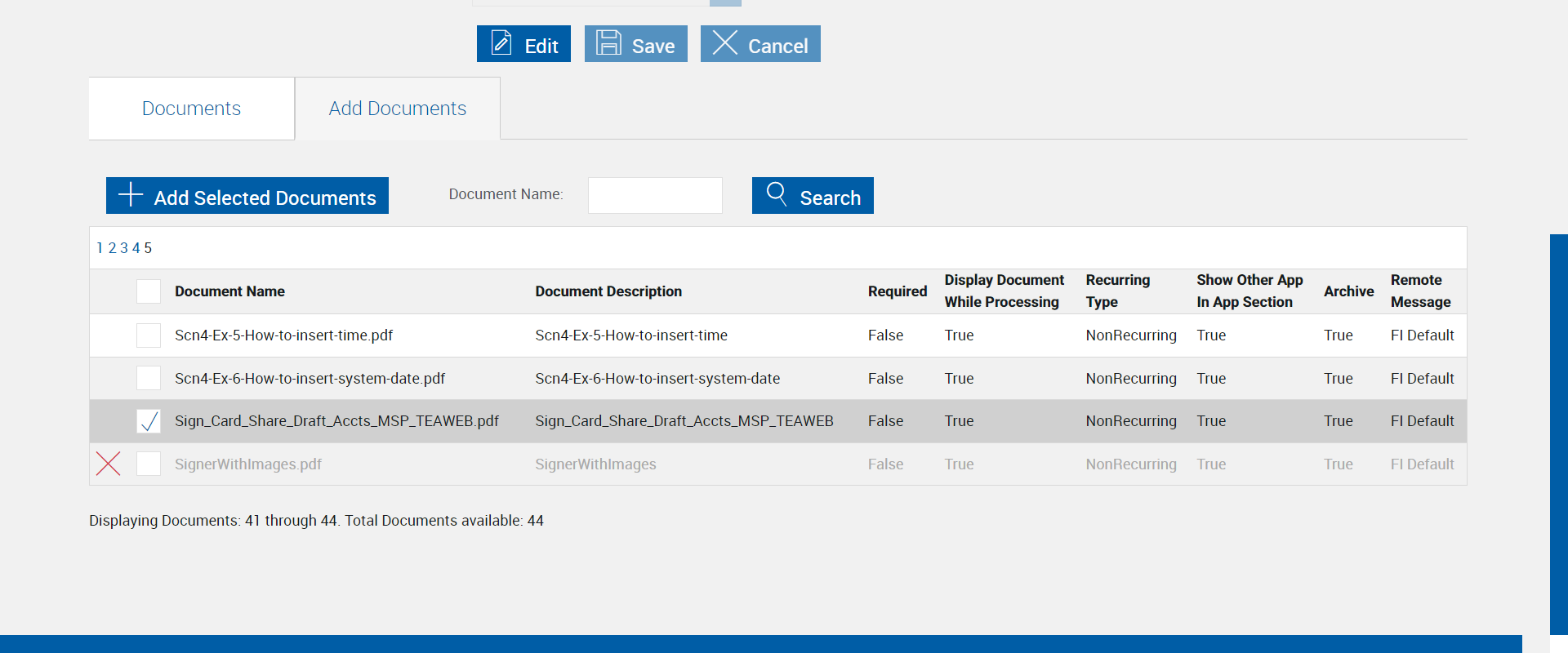Click the Cancel X icon
This screenshot has height=653, width=1568.
725,43
